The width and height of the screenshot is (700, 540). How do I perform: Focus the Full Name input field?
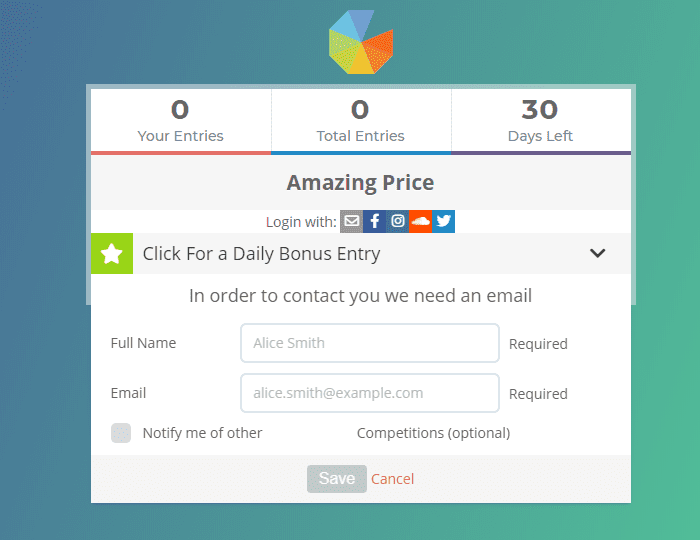(x=370, y=343)
